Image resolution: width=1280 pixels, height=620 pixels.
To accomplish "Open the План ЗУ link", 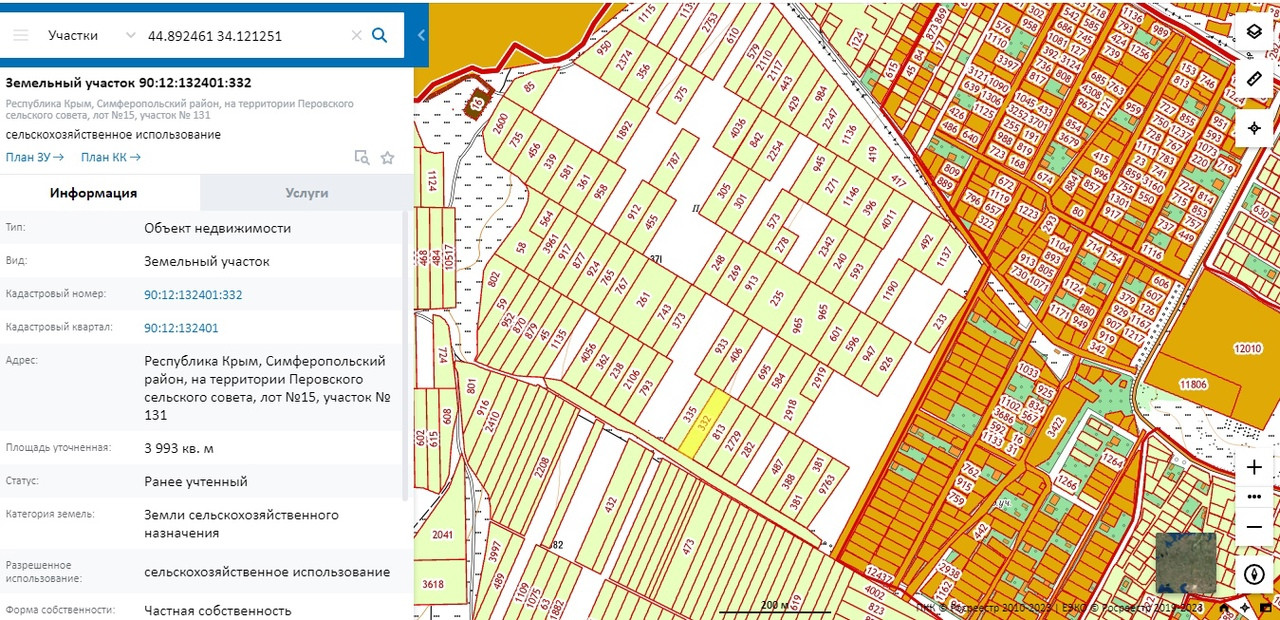I will (x=35, y=157).
